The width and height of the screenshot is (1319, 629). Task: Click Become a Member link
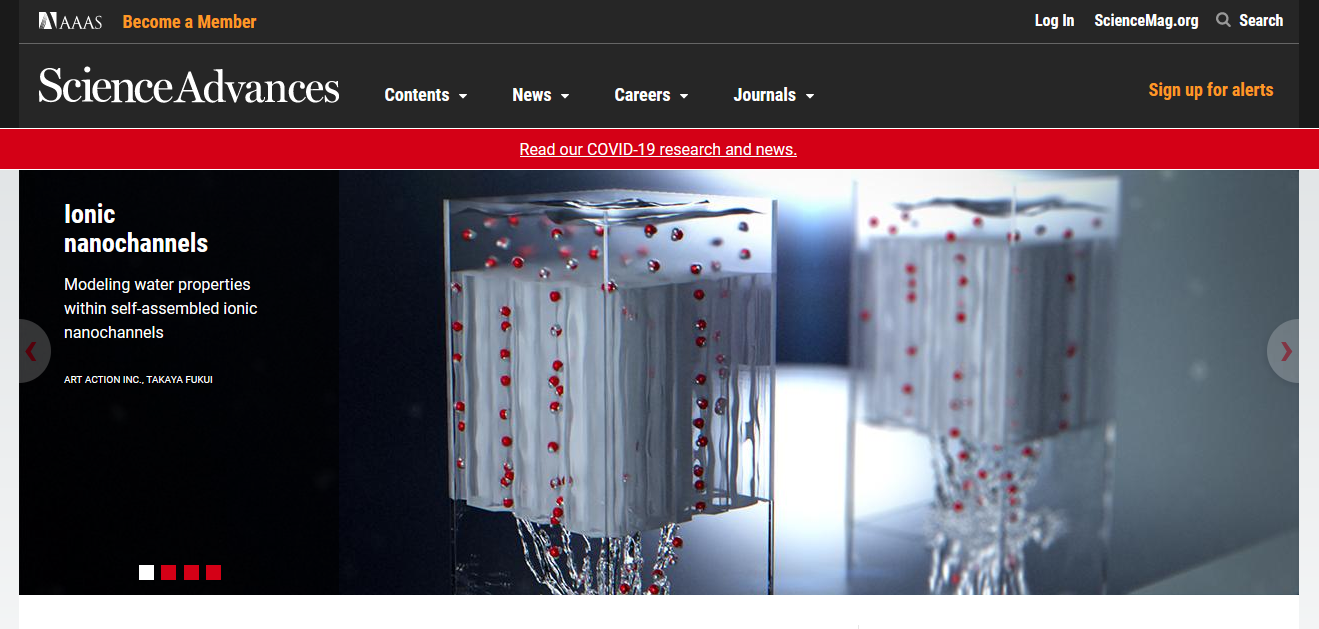(189, 21)
